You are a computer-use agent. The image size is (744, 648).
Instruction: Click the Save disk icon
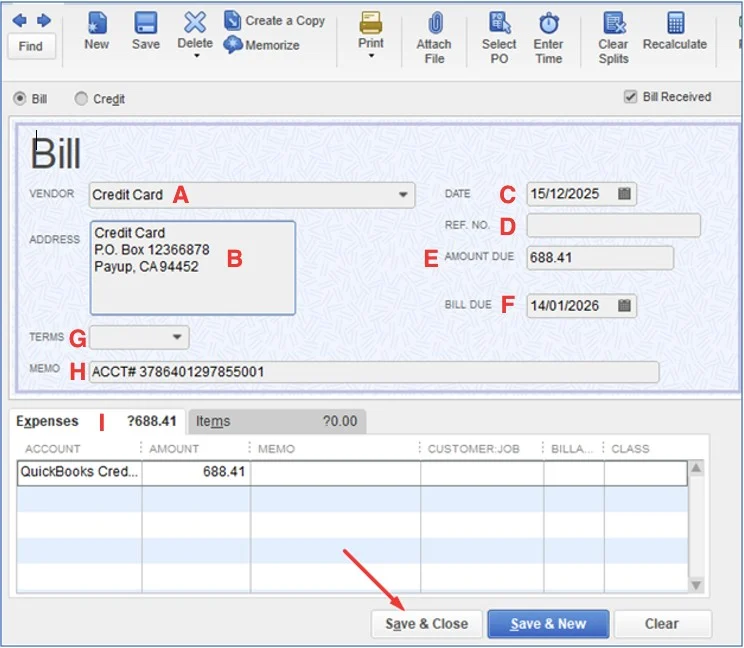coord(146,22)
